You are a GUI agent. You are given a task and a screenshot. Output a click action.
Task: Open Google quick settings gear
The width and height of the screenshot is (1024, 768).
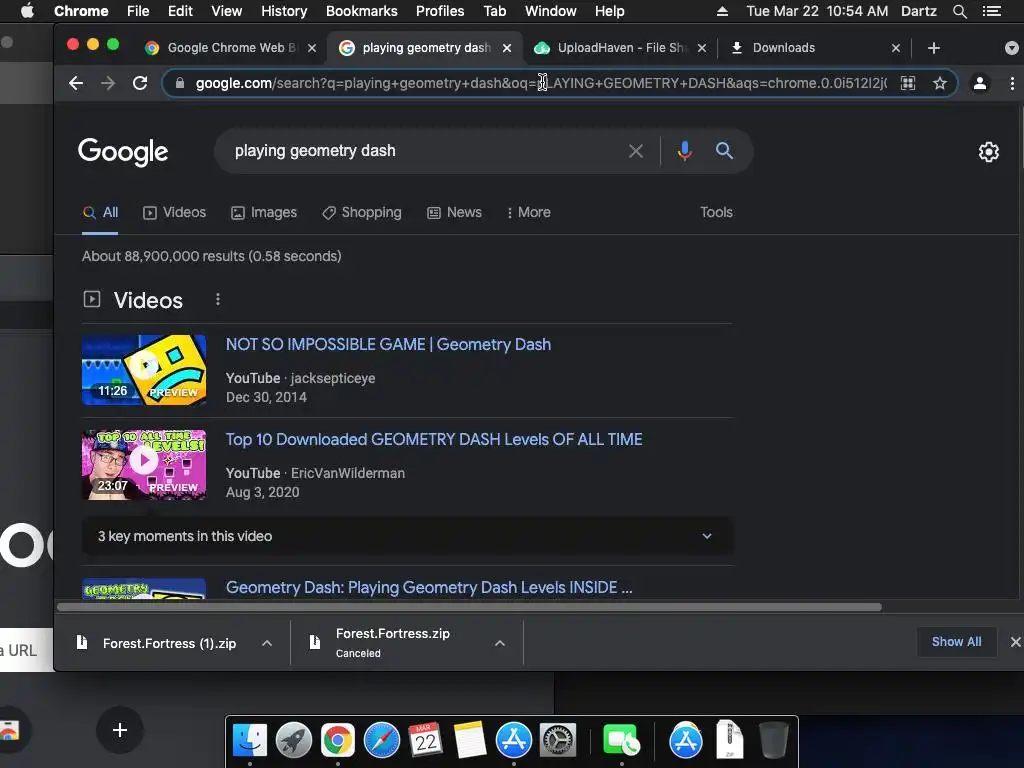point(989,152)
